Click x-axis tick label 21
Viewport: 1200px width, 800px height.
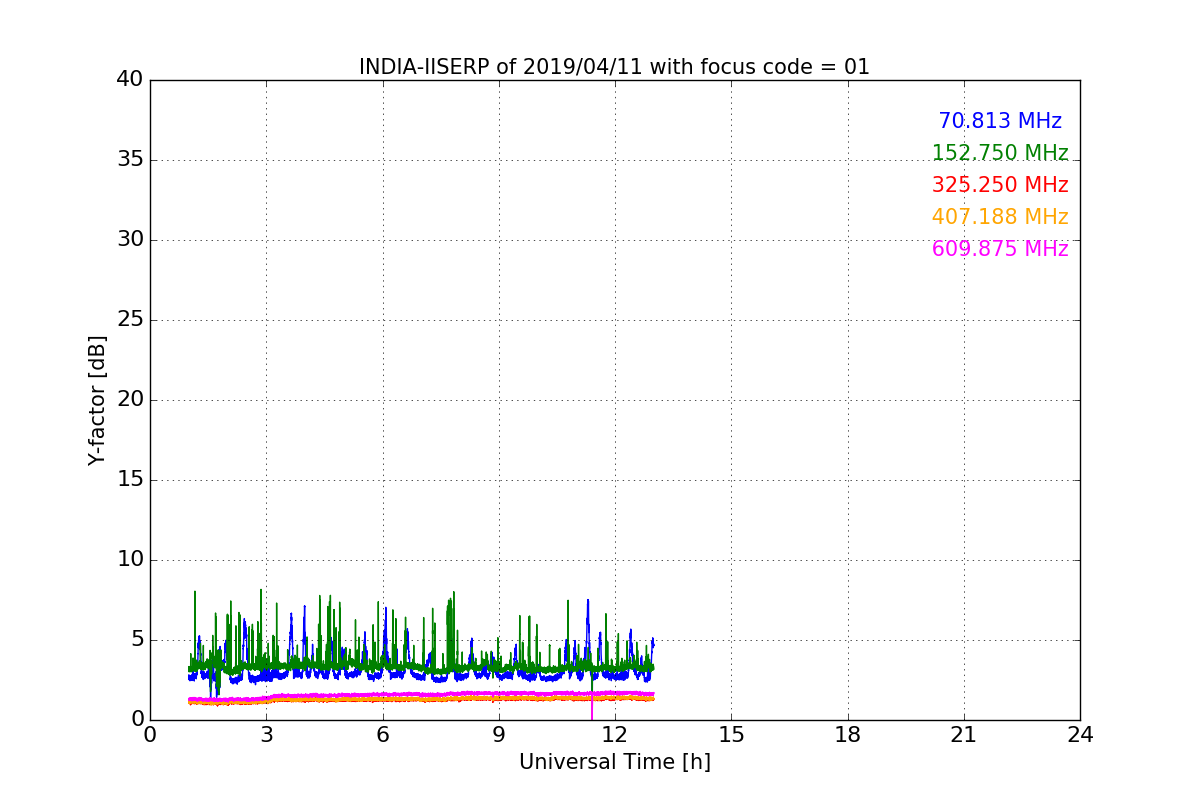click(x=964, y=735)
